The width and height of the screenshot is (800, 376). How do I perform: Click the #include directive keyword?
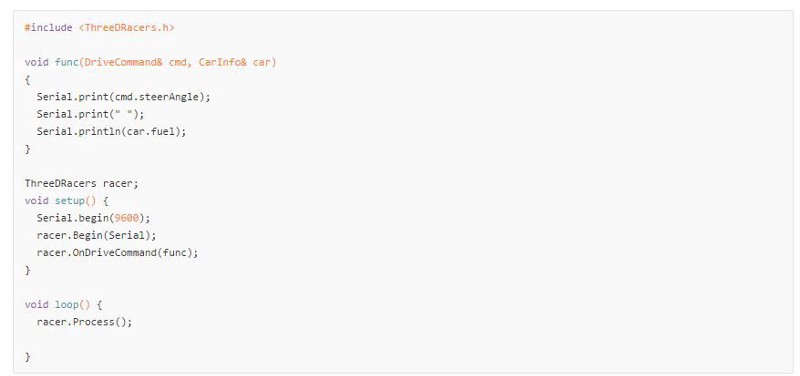pos(48,28)
